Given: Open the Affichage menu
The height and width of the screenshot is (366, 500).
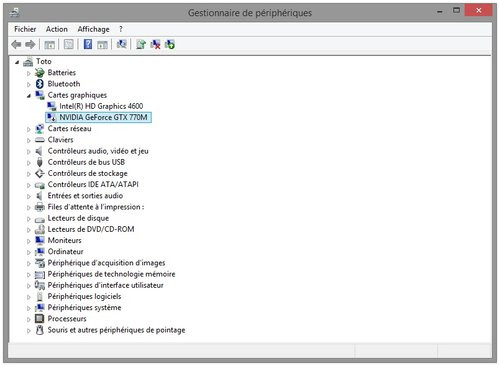Looking at the screenshot, I should pyautogui.click(x=93, y=29).
